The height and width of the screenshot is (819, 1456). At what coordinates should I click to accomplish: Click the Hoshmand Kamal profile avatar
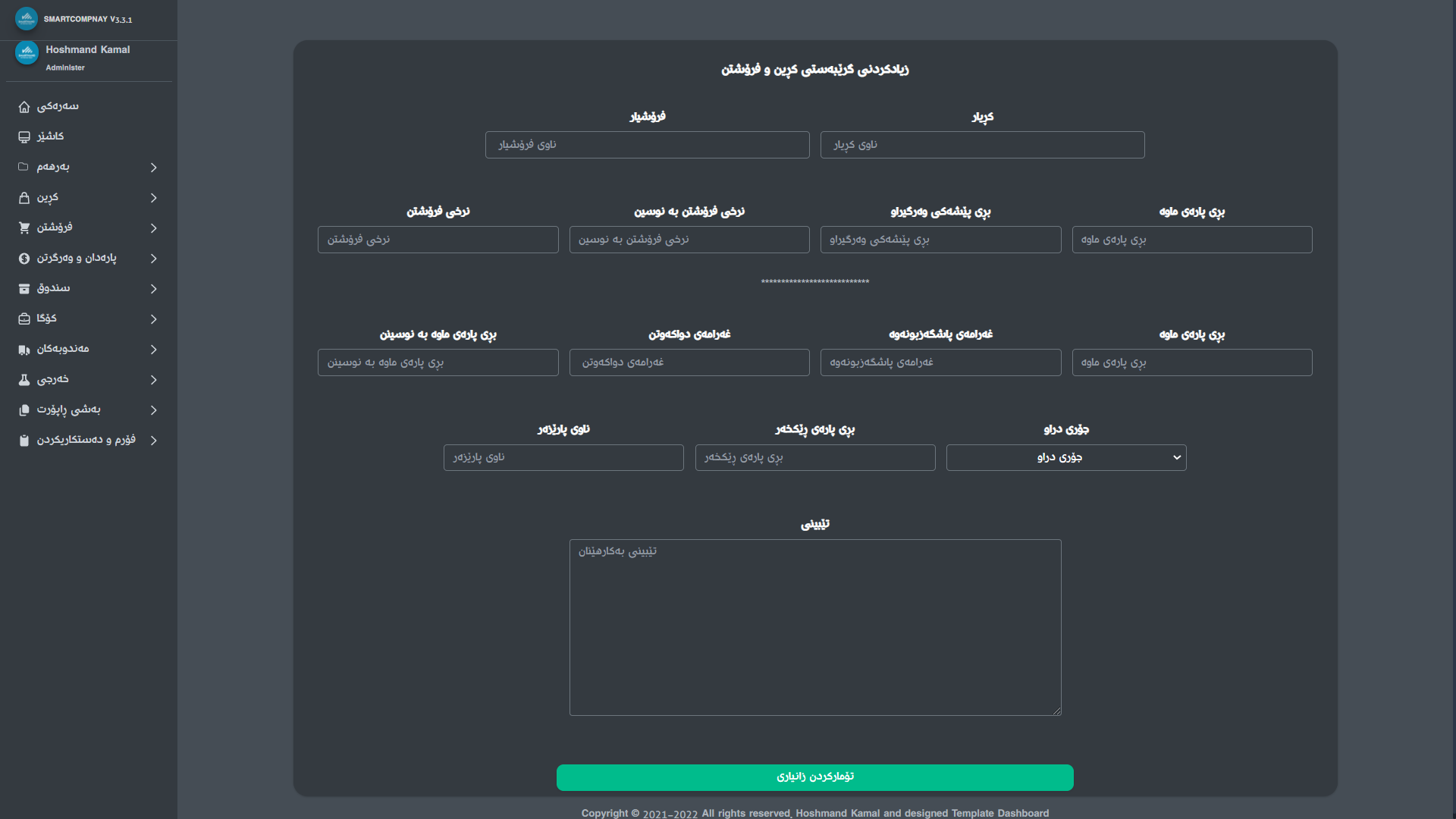(x=27, y=53)
